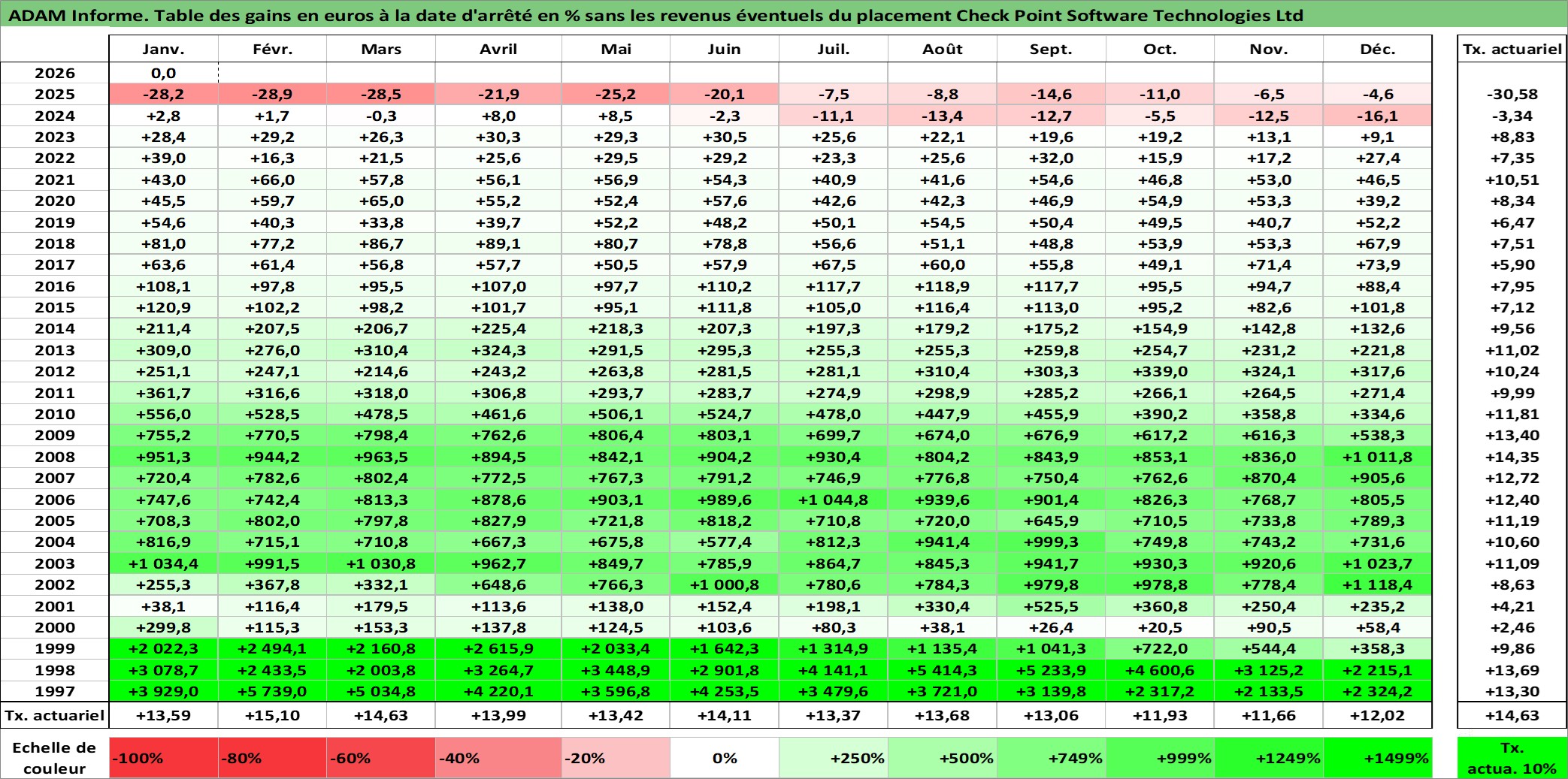
Task: Click the '+2 022,3' January 1999 cell
Action: tap(164, 648)
